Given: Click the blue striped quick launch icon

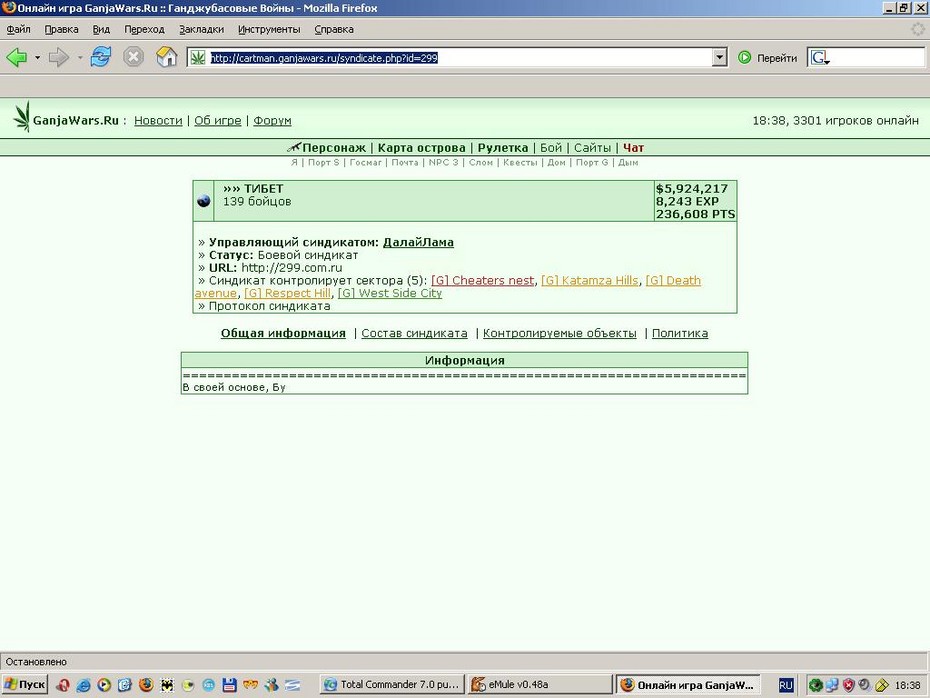Looking at the screenshot, I should 292,685.
